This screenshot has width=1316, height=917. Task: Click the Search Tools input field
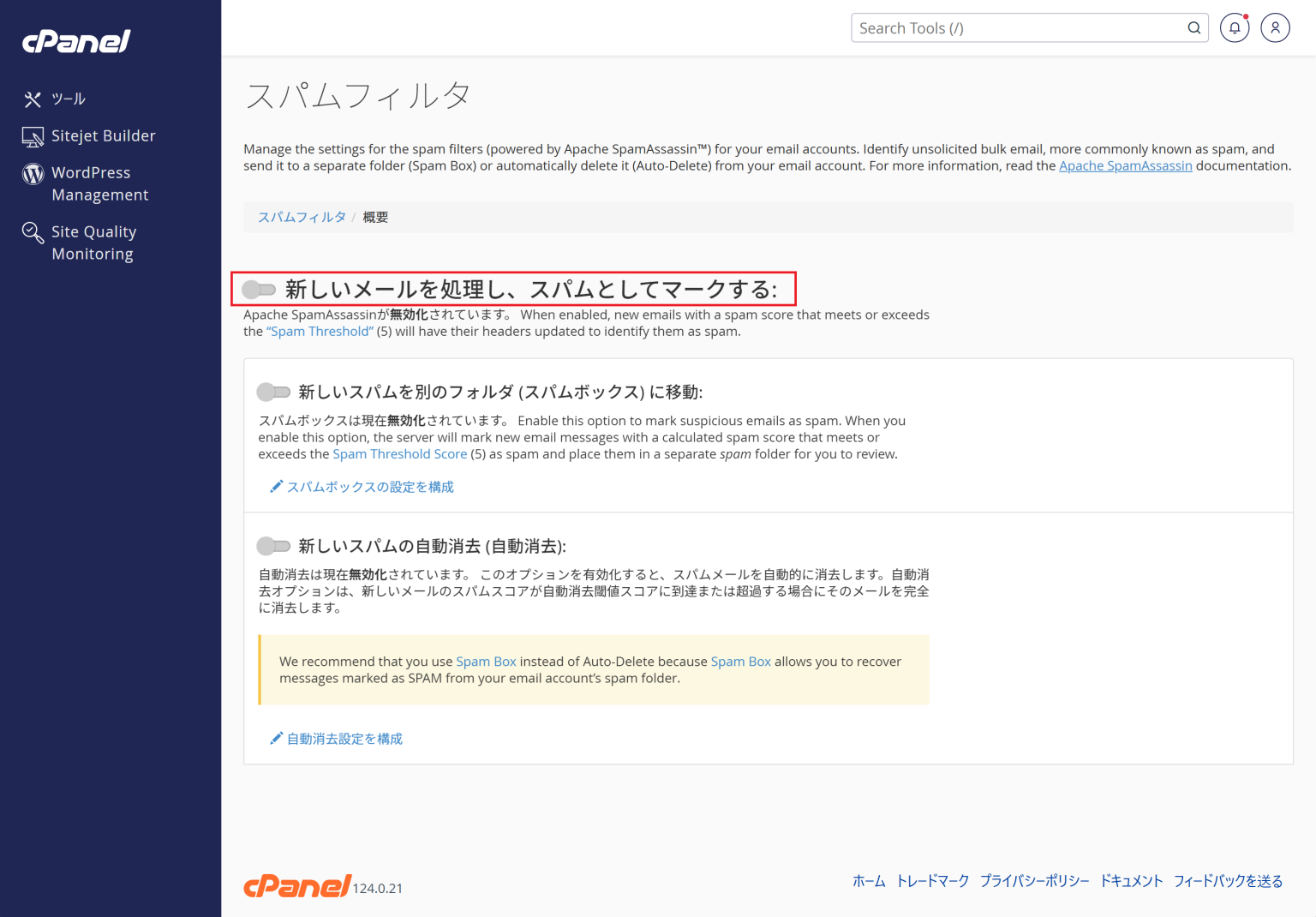[x=985, y=27]
